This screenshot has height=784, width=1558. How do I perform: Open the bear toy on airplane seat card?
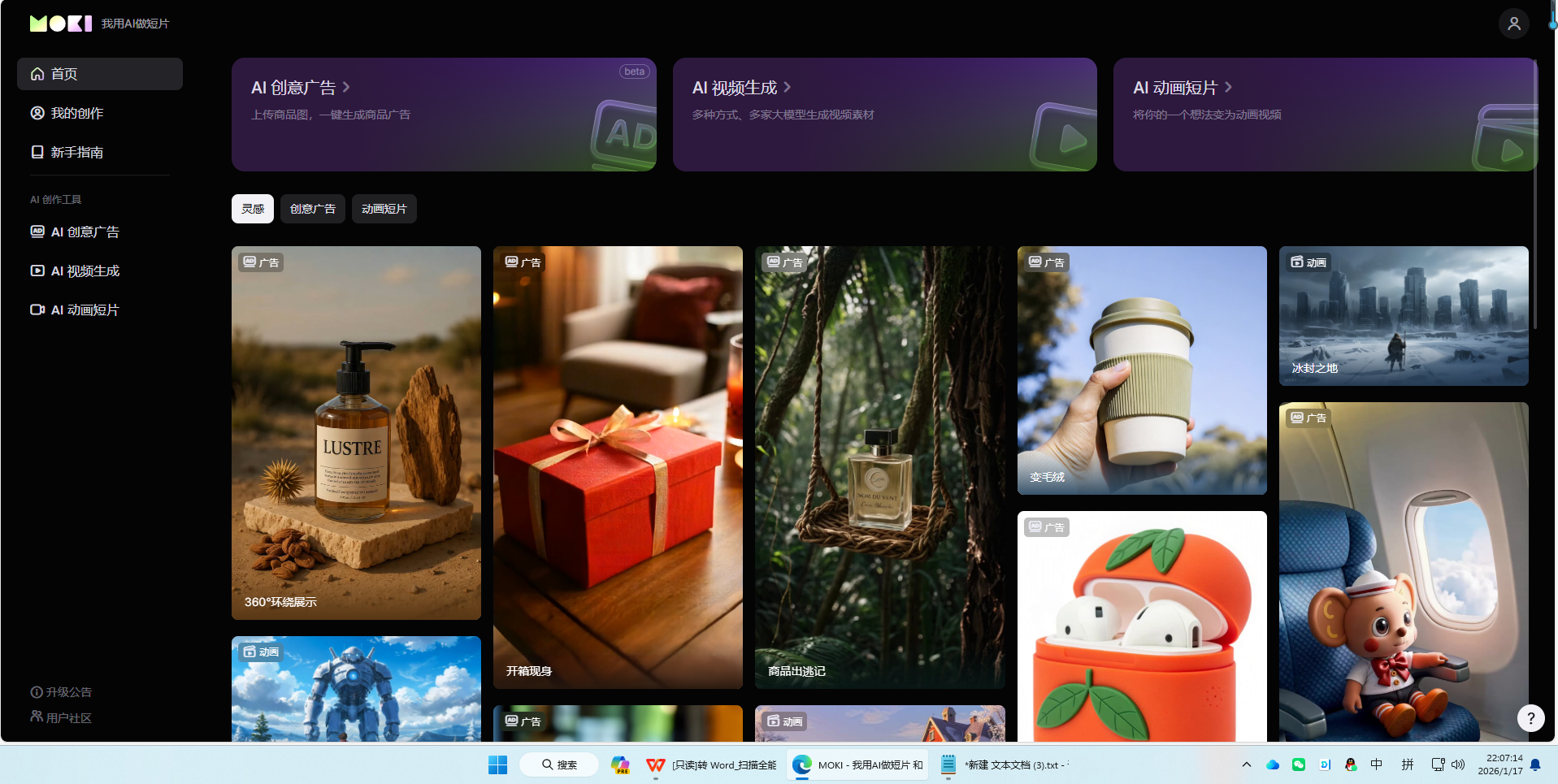click(1404, 572)
